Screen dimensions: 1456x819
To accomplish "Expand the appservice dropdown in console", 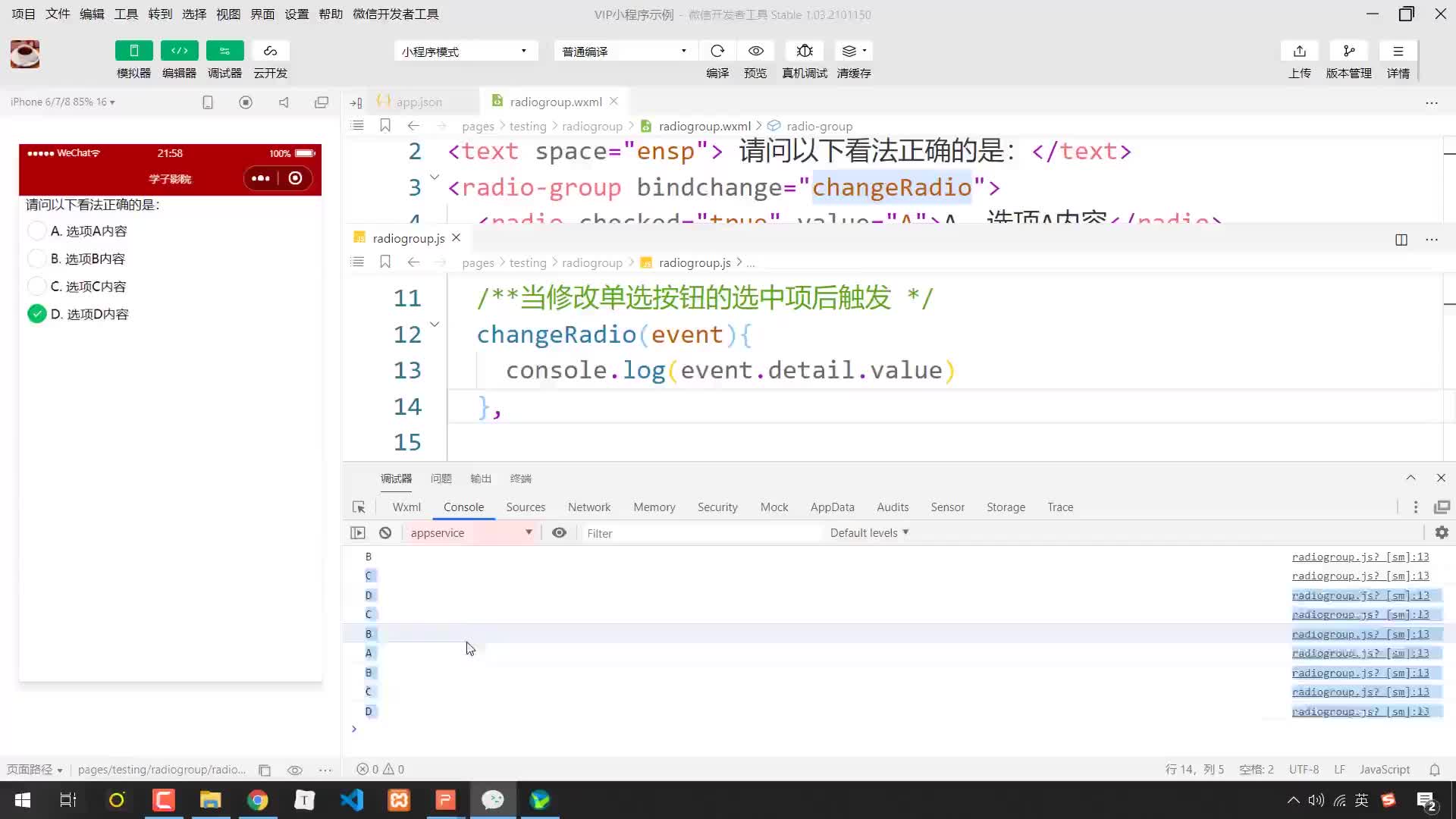I will [470, 532].
